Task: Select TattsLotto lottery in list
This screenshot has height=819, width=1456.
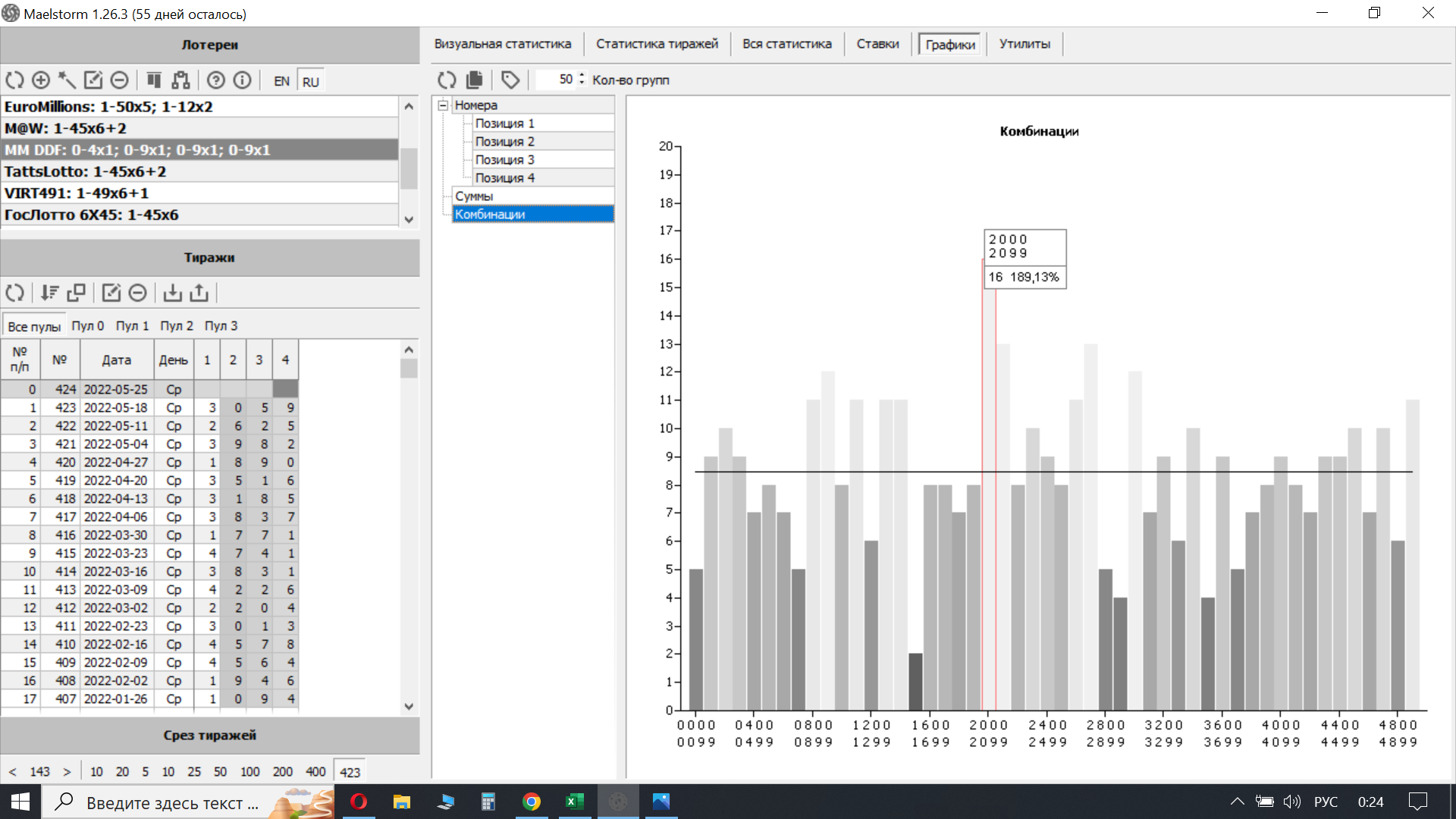Action: [200, 171]
